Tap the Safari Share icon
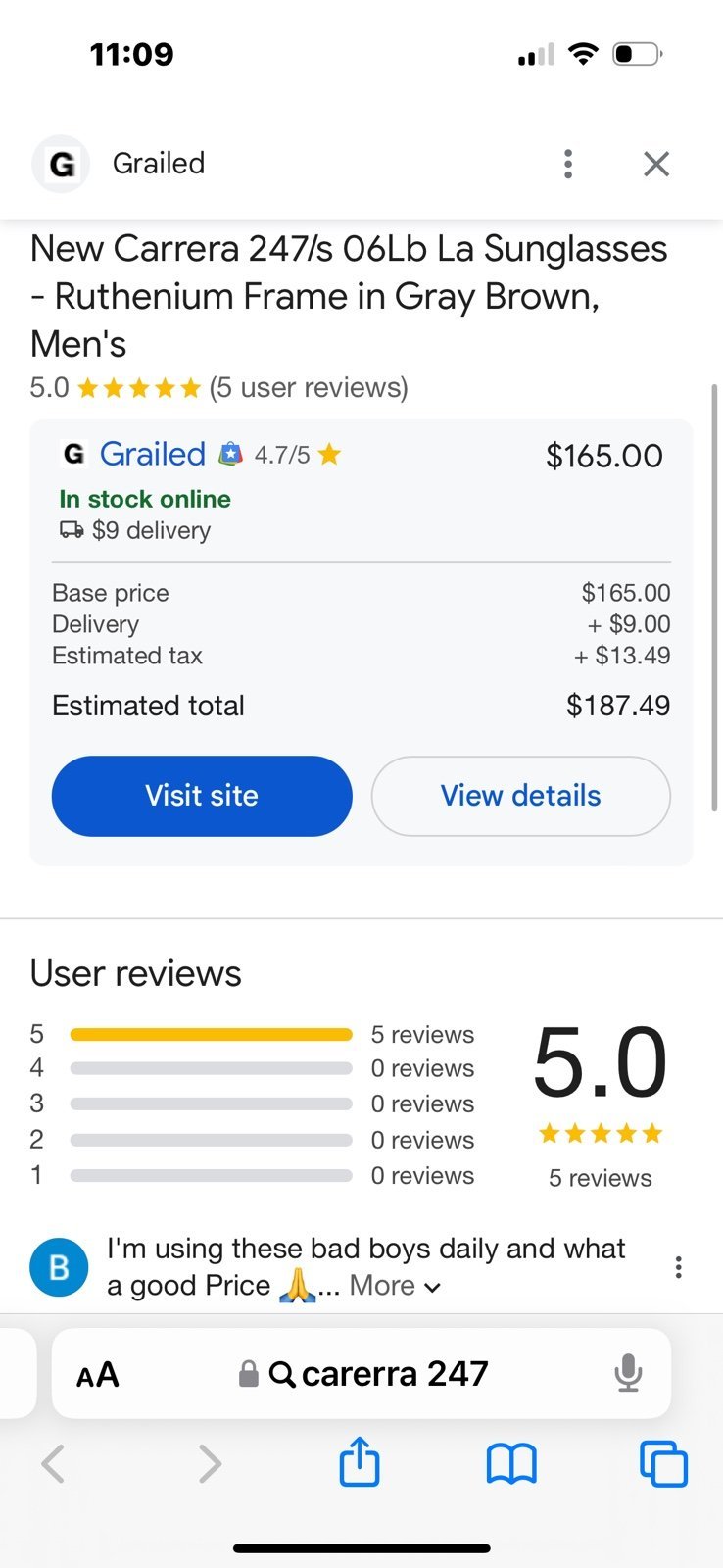This screenshot has width=723, height=1568. tap(360, 1462)
